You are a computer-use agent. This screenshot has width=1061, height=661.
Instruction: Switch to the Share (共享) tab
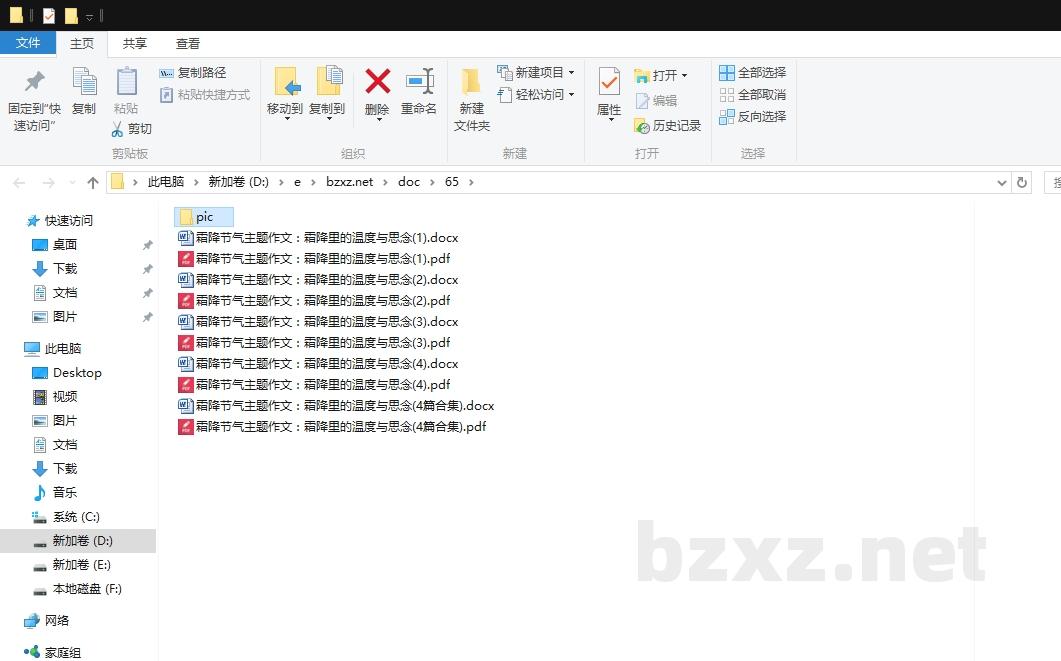134,44
